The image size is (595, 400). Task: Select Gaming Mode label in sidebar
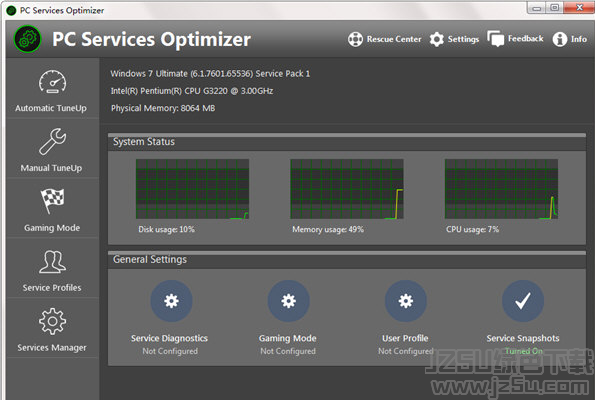click(52, 228)
